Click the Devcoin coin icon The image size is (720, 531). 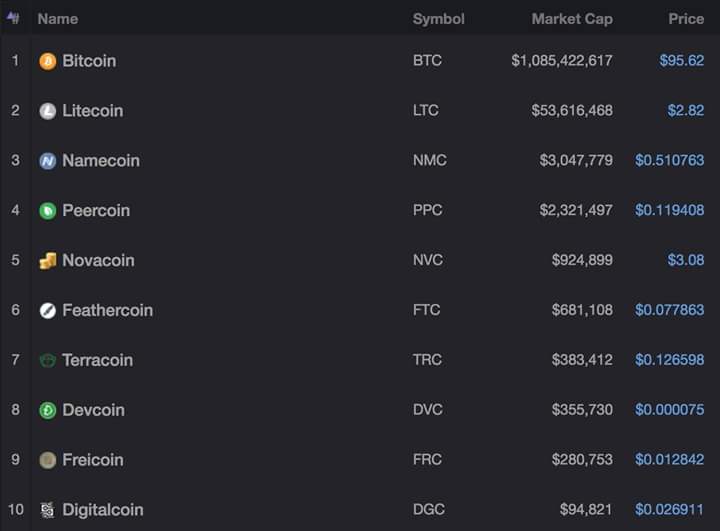point(48,410)
